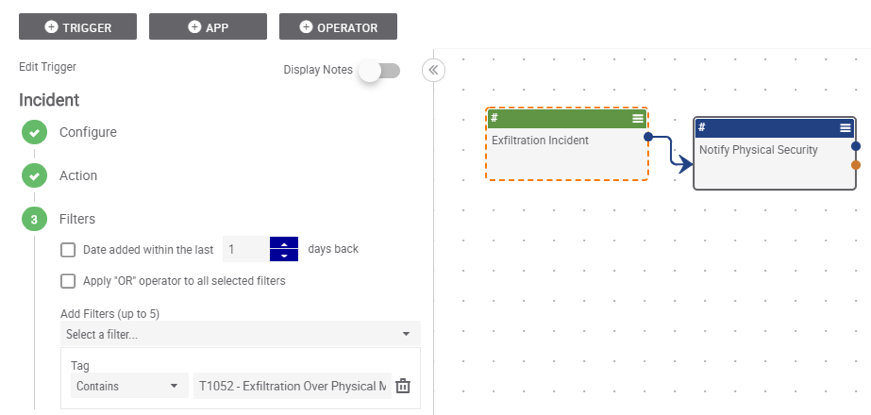
Task: Click the green Action step checkmark
Action: click(34, 176)
